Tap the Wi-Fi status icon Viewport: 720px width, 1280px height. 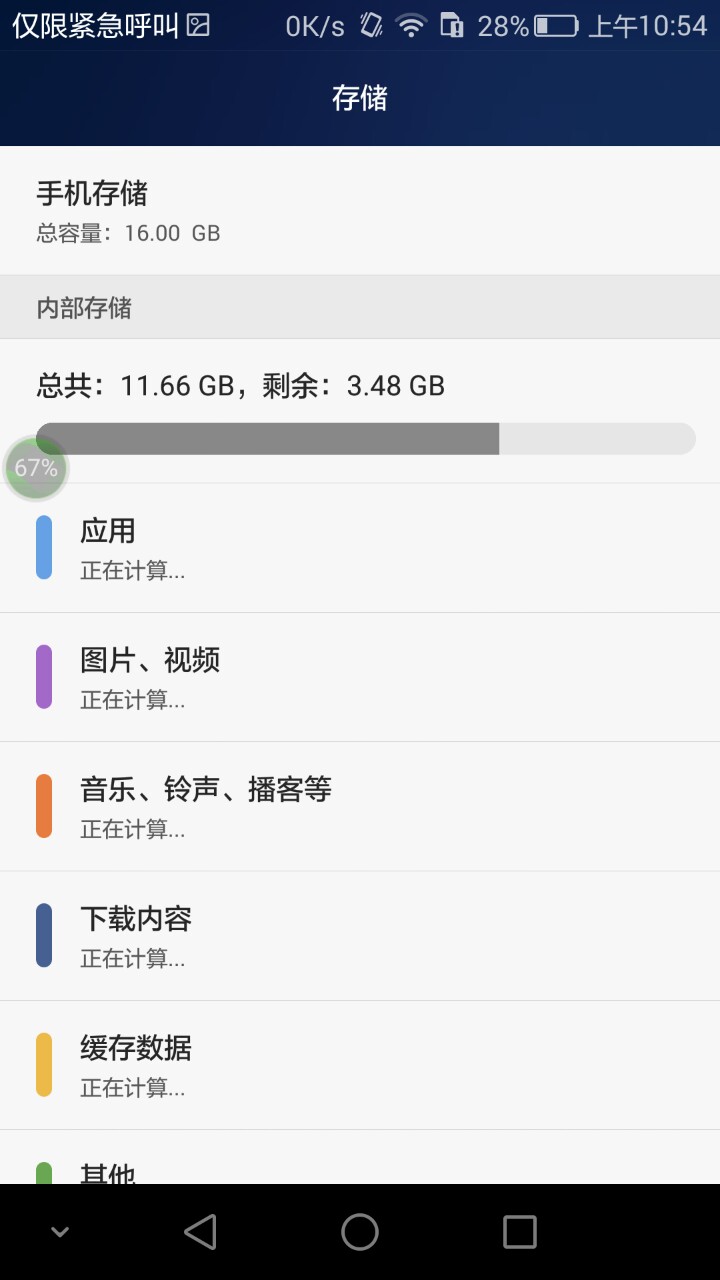coord(410,26)
